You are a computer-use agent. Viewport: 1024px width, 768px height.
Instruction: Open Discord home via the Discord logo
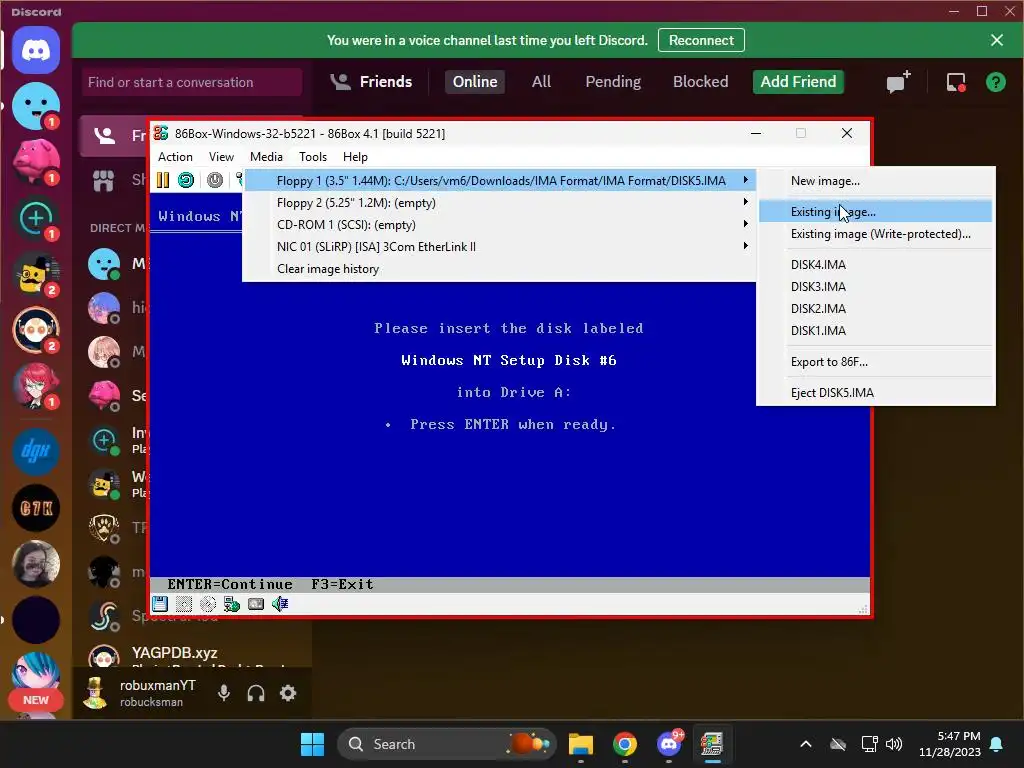pos(36,50)
